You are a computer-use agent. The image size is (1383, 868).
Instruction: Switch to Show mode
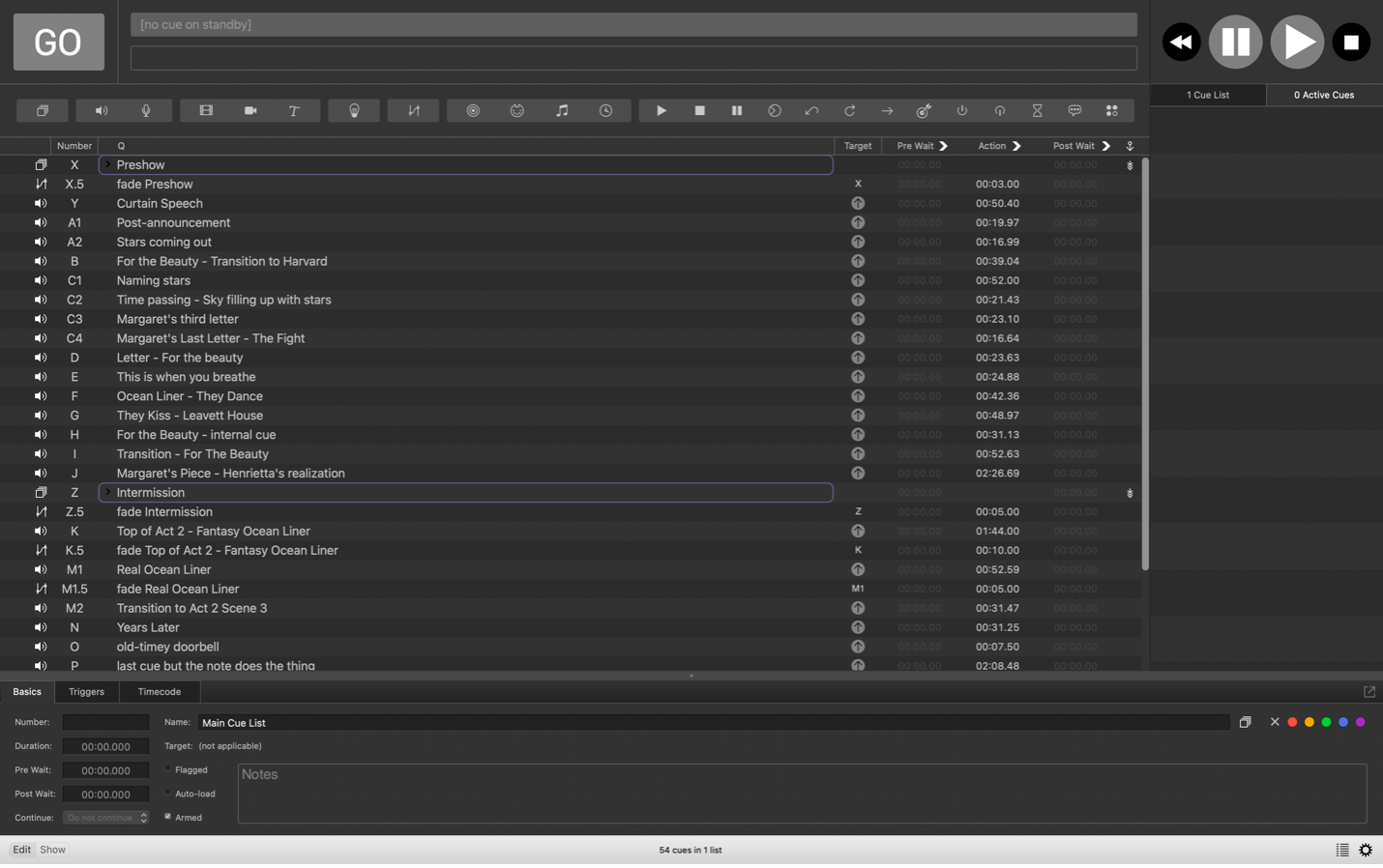52,850
